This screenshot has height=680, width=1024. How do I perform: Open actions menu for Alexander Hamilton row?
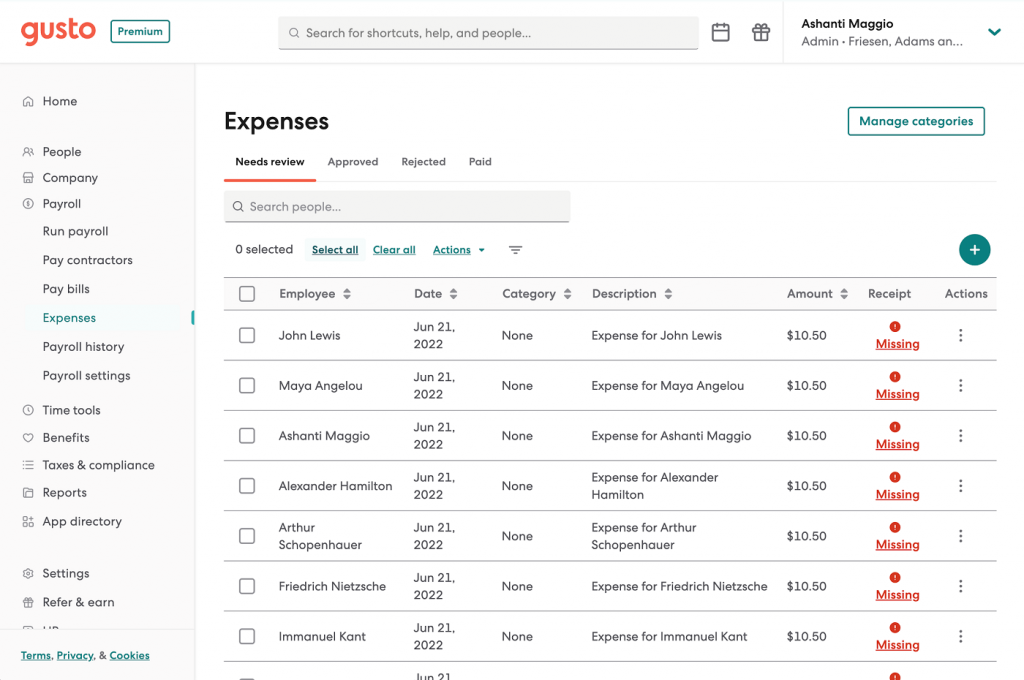point(960,486)
